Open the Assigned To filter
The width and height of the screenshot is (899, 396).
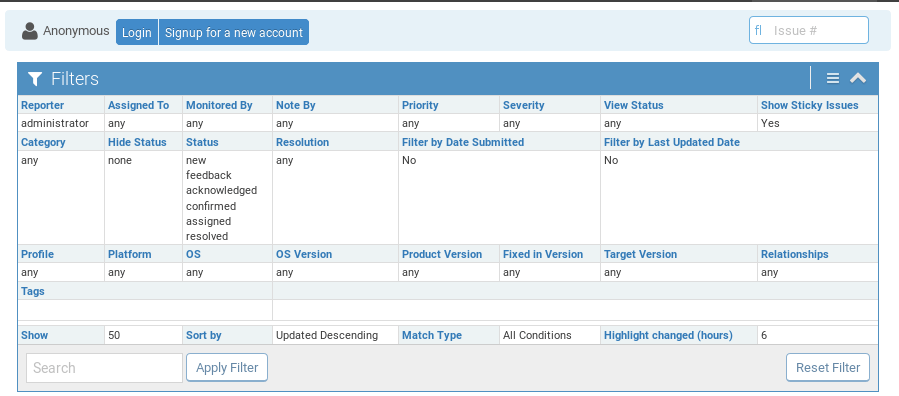138,105
